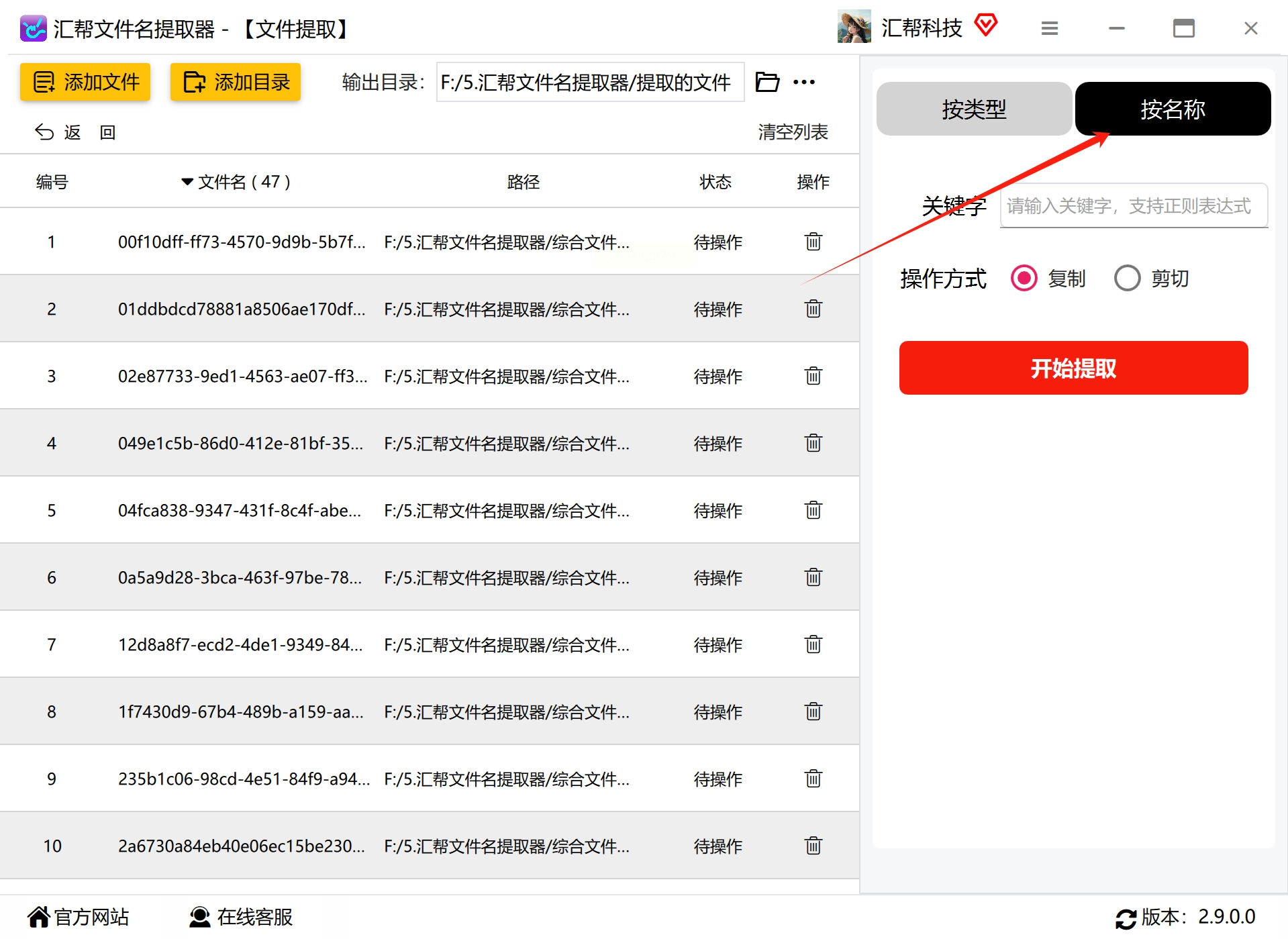Check for updates via refresh icon
The image size is (1288, 939).
pyautogui.click(x=1126, y=918)
